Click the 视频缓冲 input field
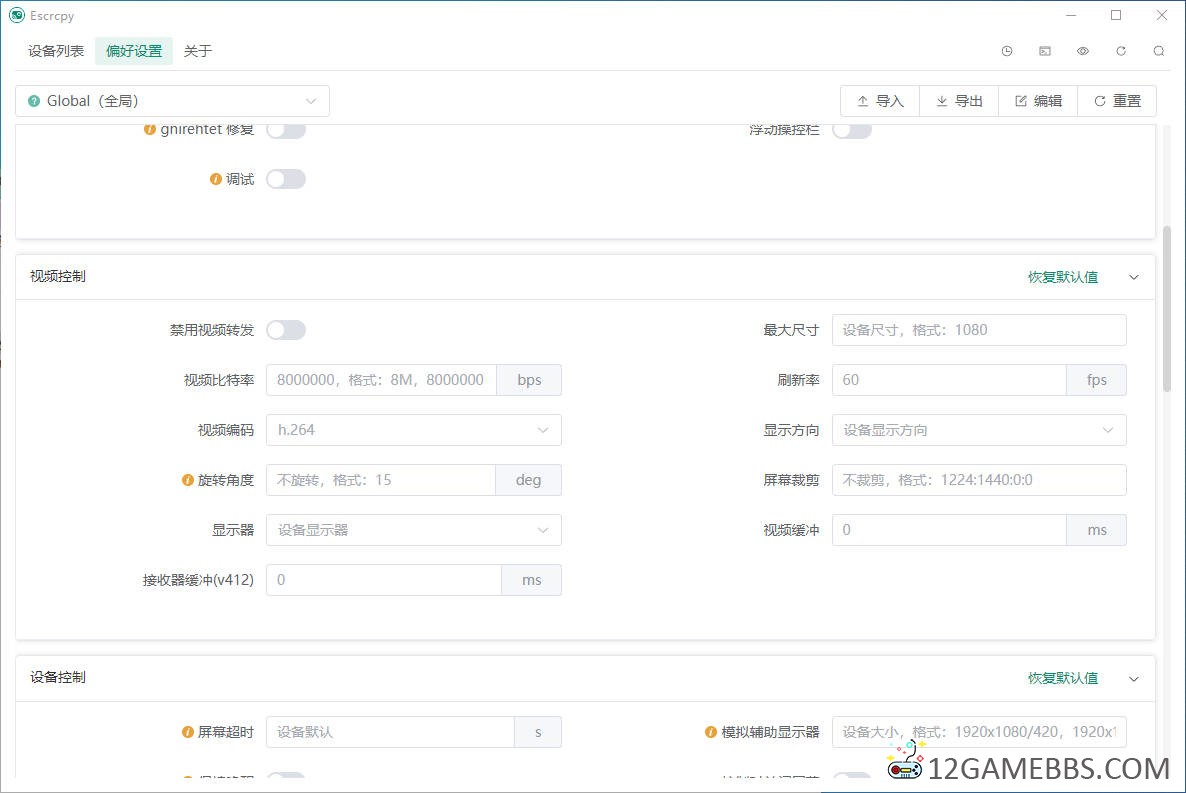Image resolution: width=1186 pixels, height=793 pixels. [x=949, y=530]
